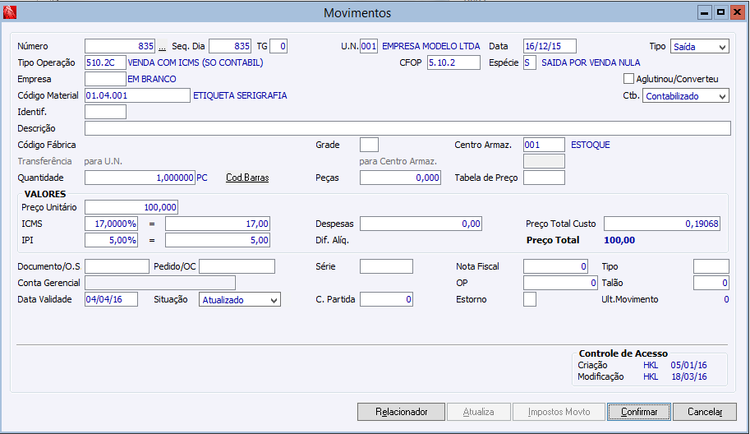Click the Cod.Barras link

coord(247,178)
